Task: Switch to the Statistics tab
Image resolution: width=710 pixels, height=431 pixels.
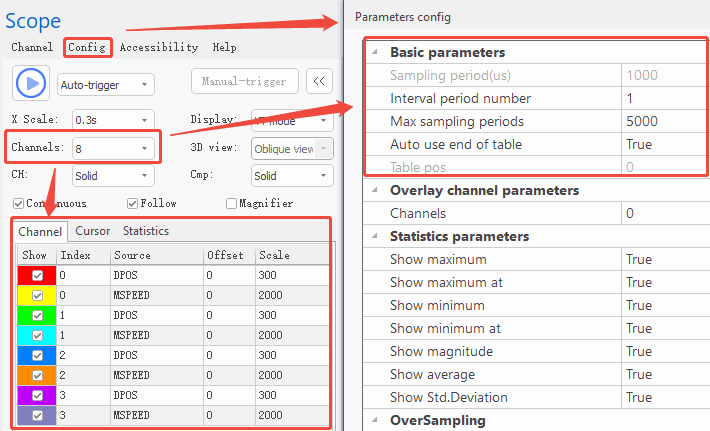Action: 146,231
